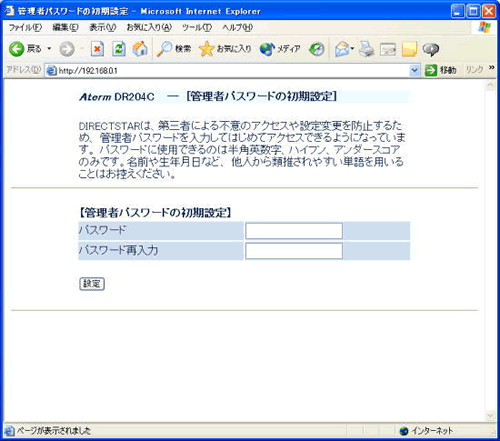Click the Edit page icon
The width and height of the screenshot is (500, 441).
click(x=388, y=50)
